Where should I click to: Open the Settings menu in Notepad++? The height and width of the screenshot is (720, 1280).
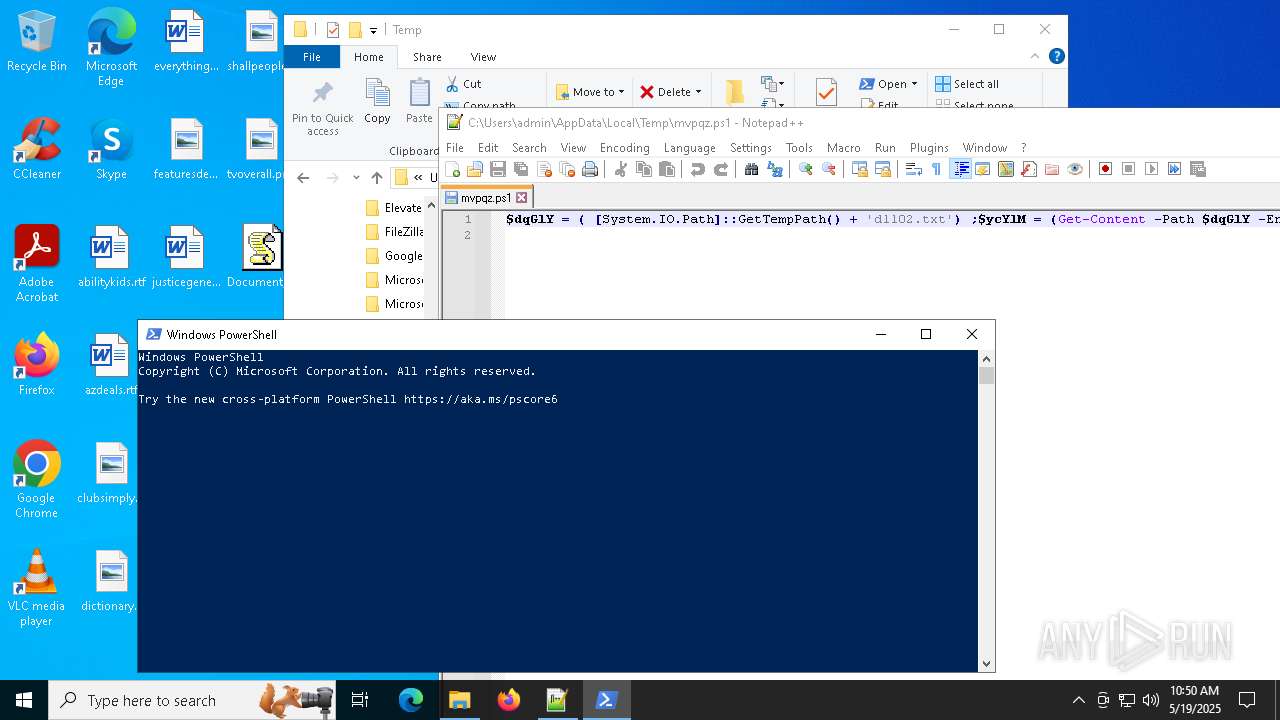(750, 147)
